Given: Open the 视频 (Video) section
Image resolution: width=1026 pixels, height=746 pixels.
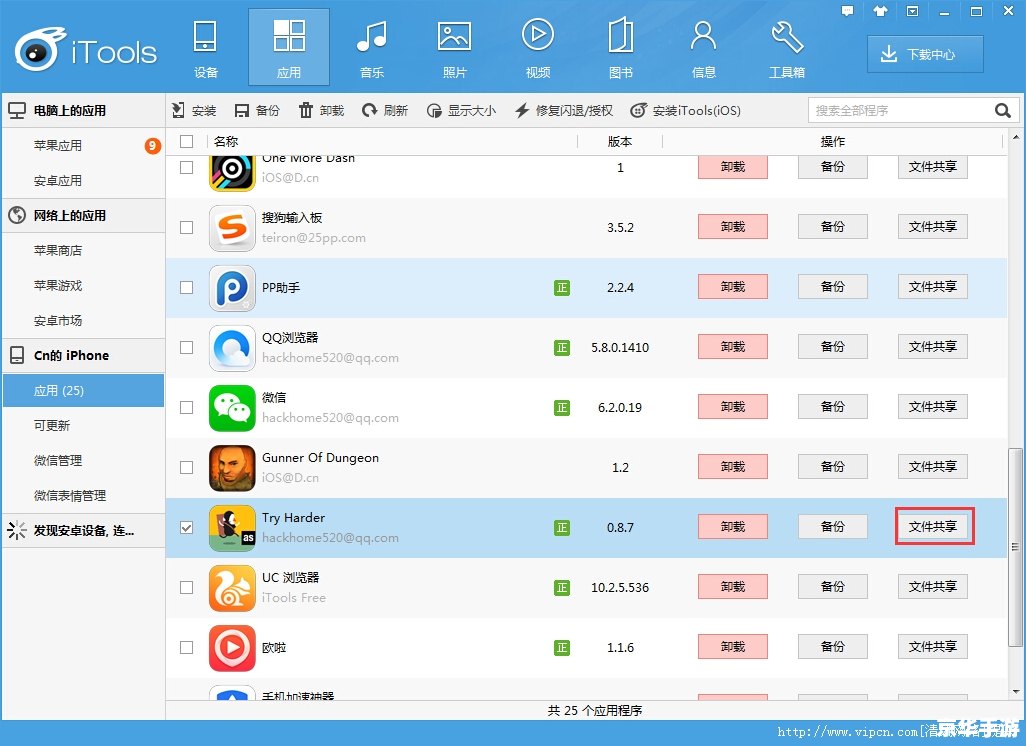Looking at the screenshot, I should tap(538, 48).
